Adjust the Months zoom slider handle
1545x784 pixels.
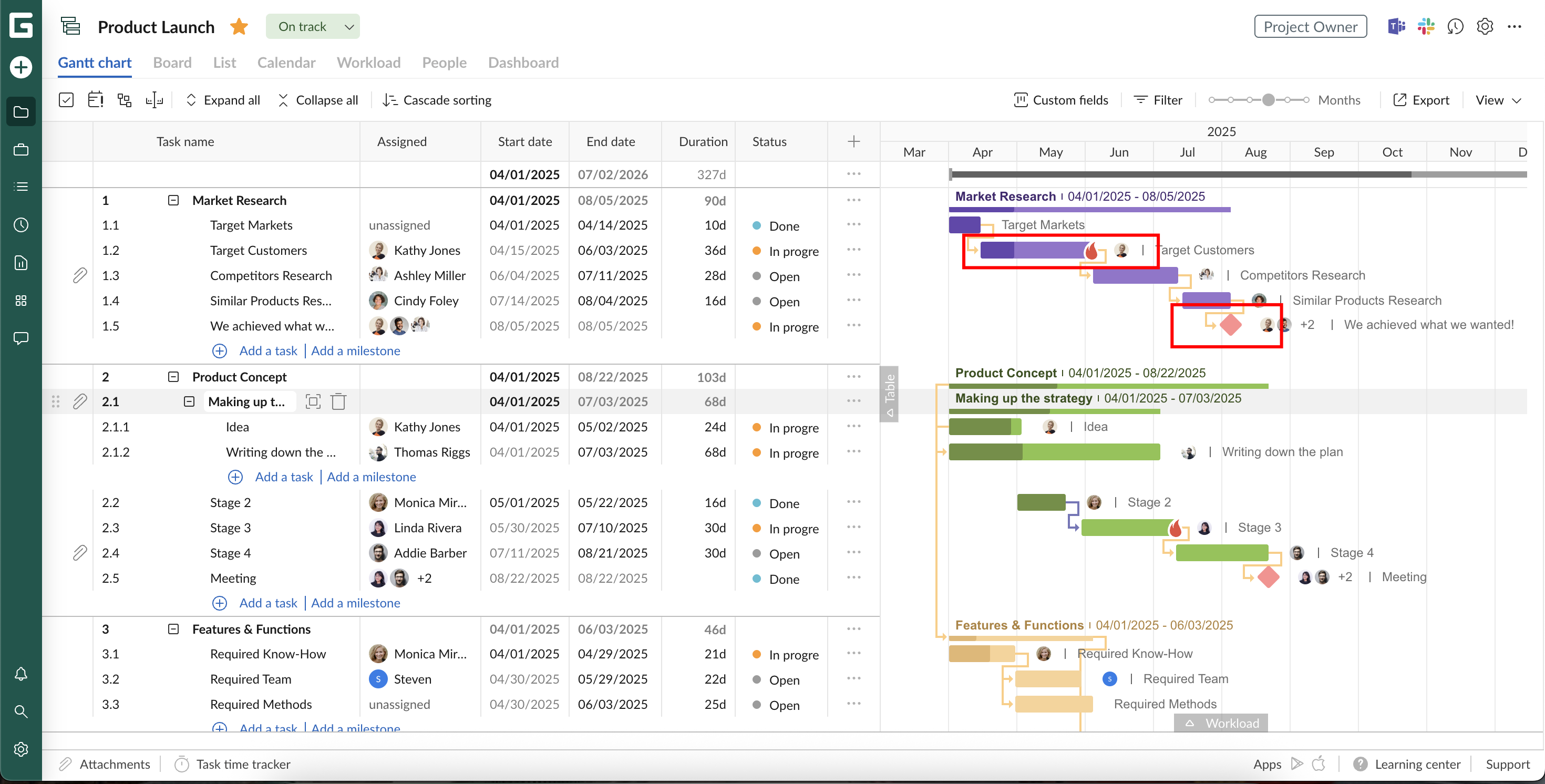1268,100
